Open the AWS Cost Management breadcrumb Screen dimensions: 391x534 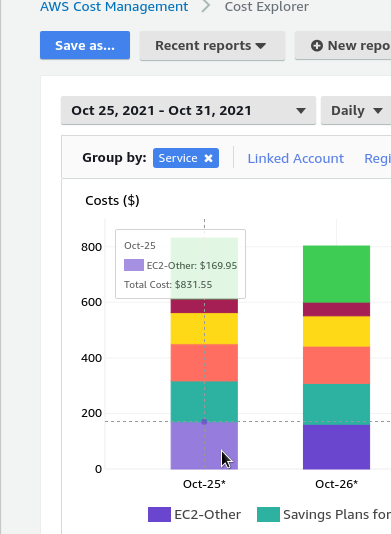click(114, 6)
